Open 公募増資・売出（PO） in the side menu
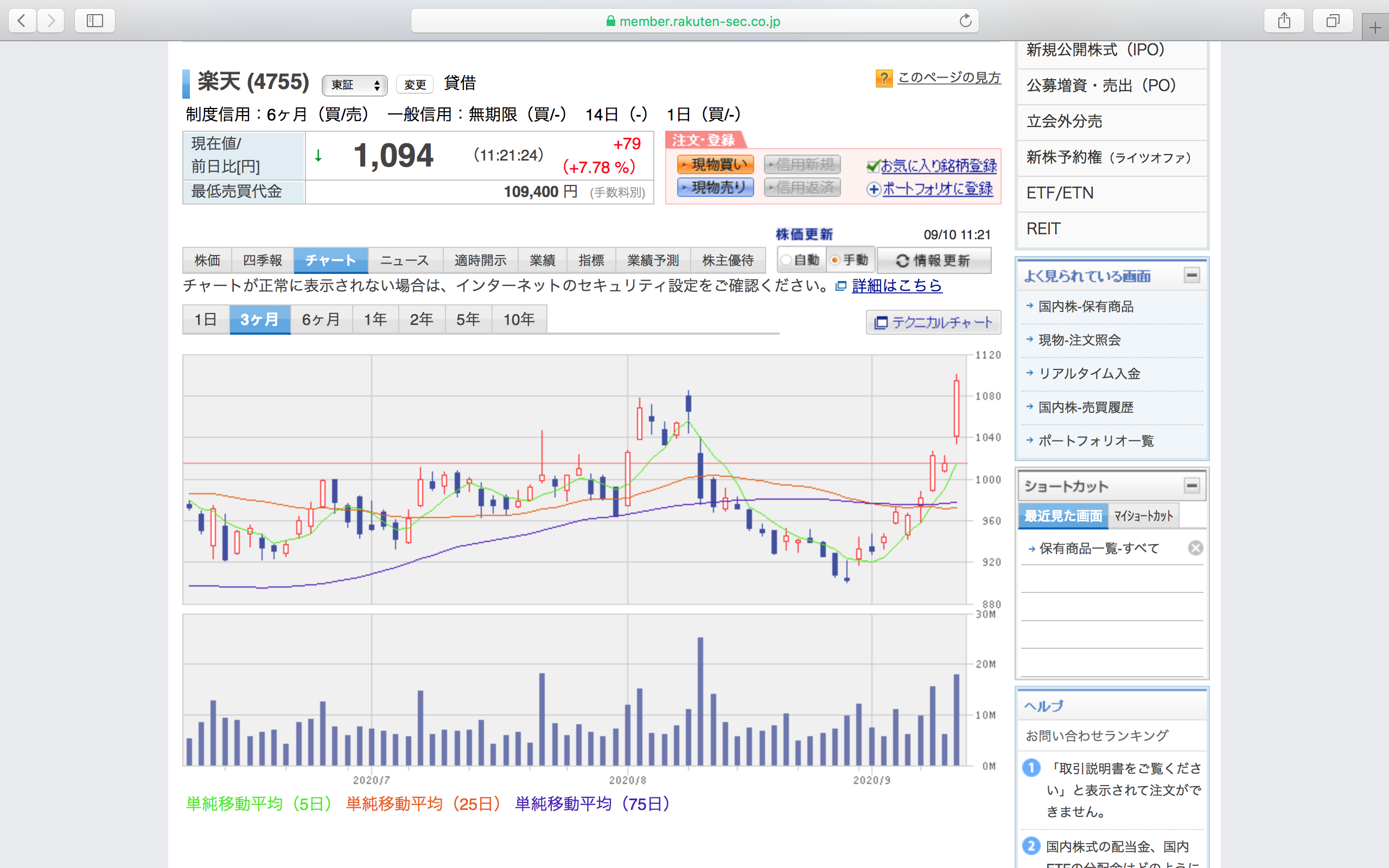The width and height of the screenshot is (1389, 868). pos(1112,86)
